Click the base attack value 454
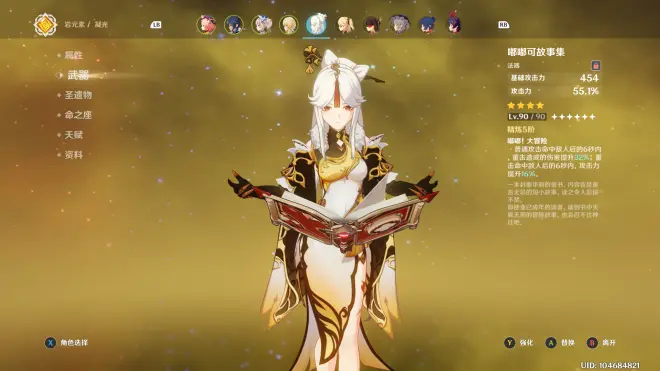Viewport: 660px width, 371px height. pyautogui.click(x=589, y=78)
